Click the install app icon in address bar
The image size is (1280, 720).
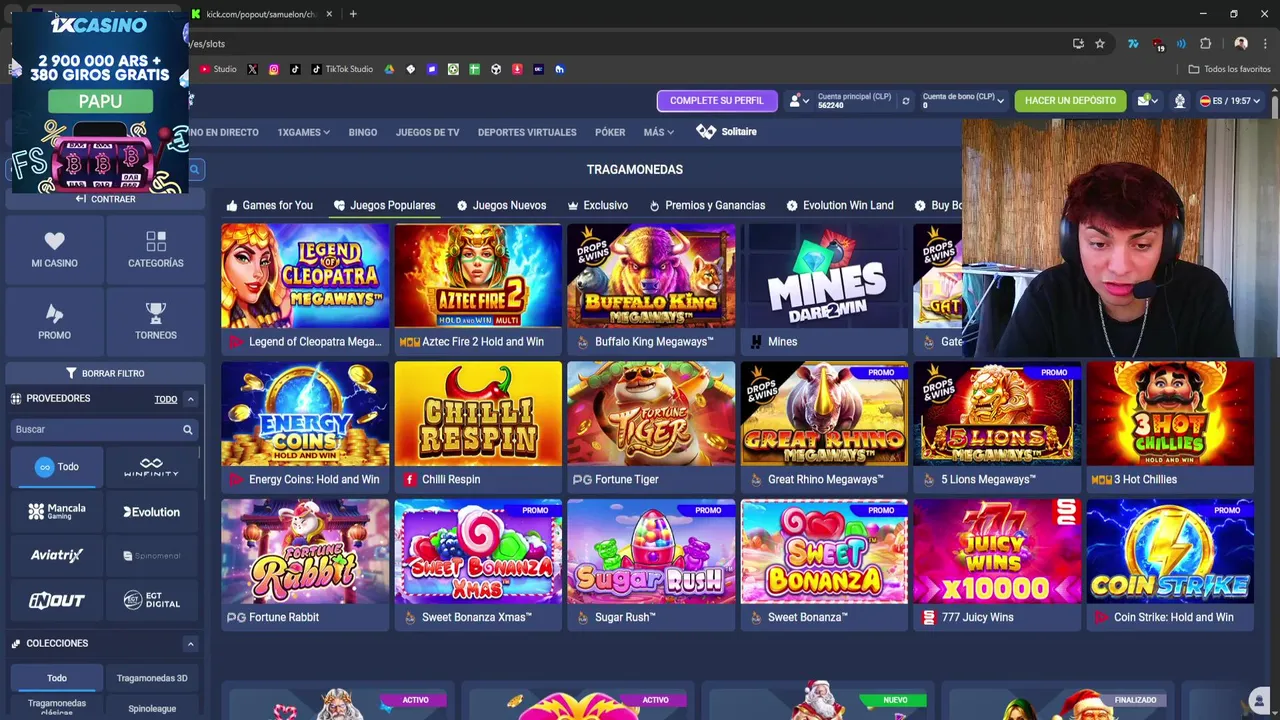click(x=1078, y=44)
